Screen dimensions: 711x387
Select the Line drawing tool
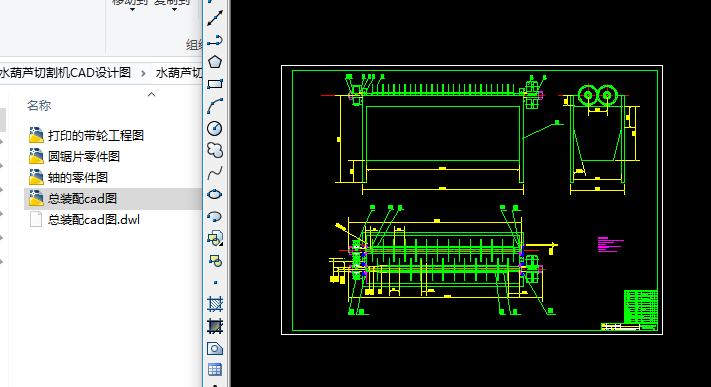tap(214, 18)
